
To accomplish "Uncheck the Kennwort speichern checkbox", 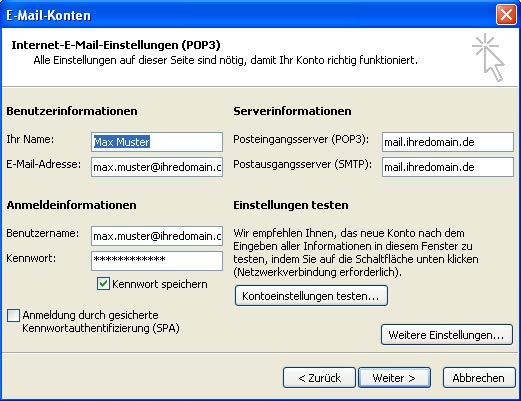I will click(x=103, y=284).
